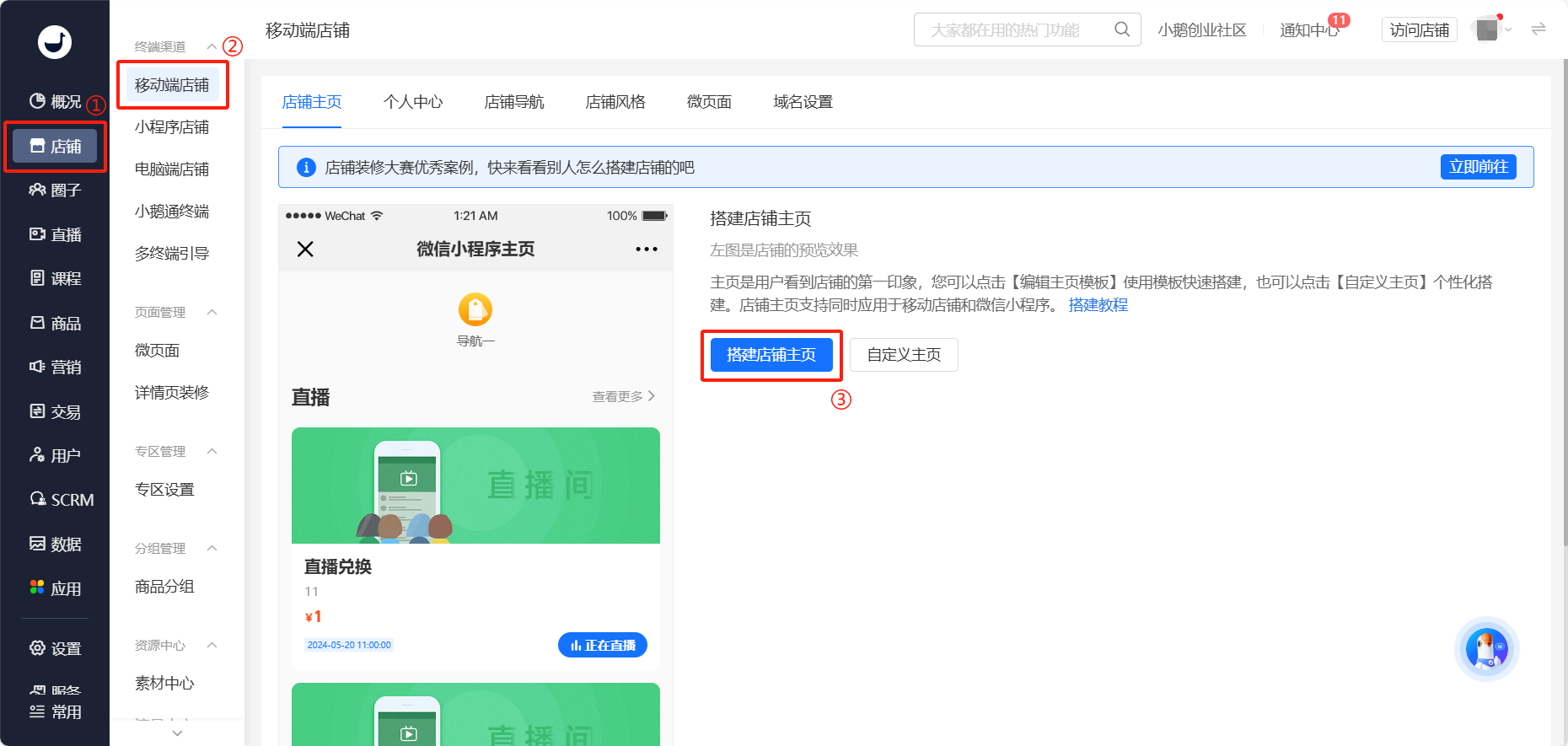The width and height of the screenshot is (1568, 746).
Task: Open the 课程 course sidebar icon
Action: pyautogui.click(x=37, y=278)
